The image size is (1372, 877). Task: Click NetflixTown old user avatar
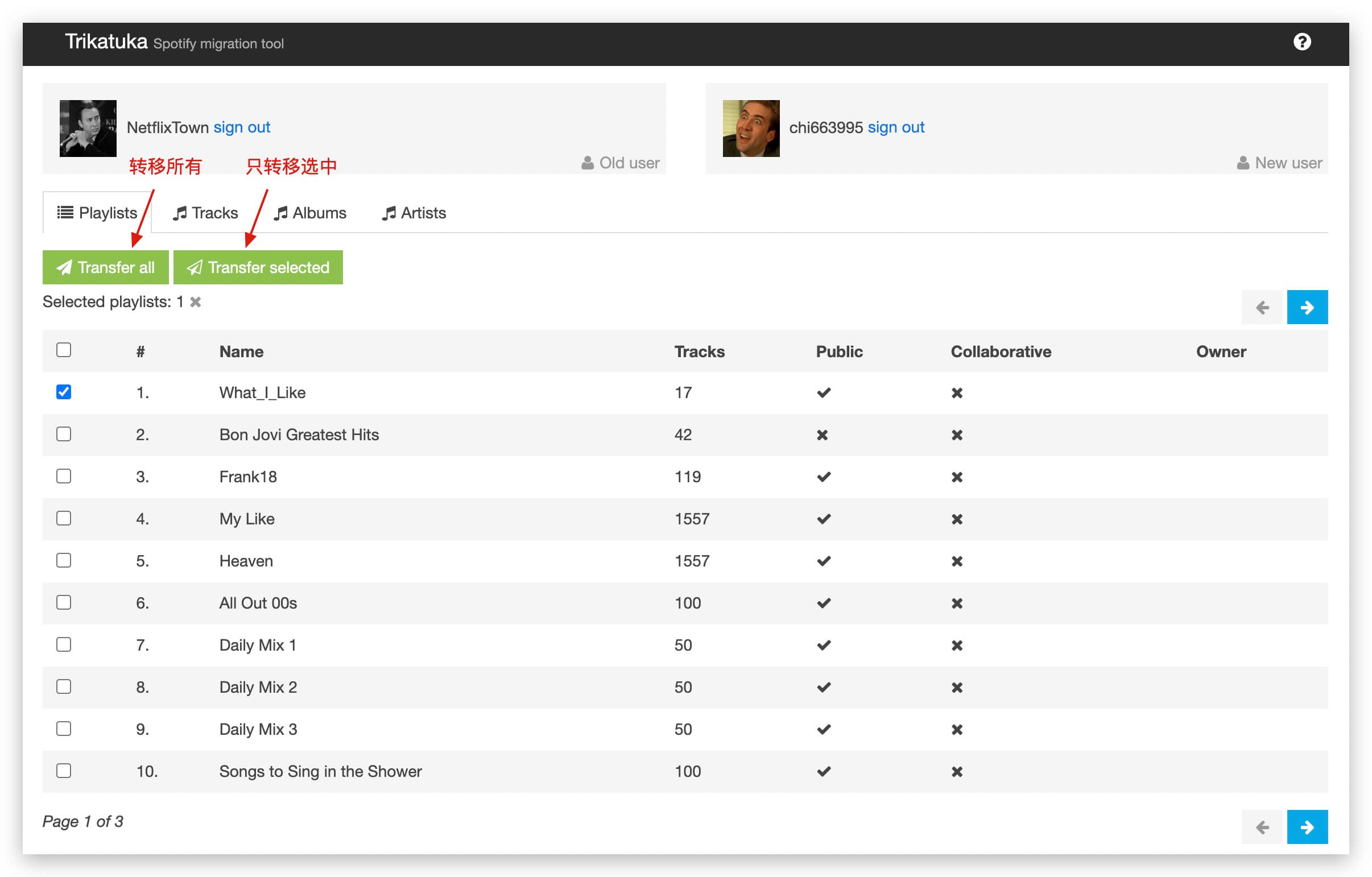tap(88, 128)
